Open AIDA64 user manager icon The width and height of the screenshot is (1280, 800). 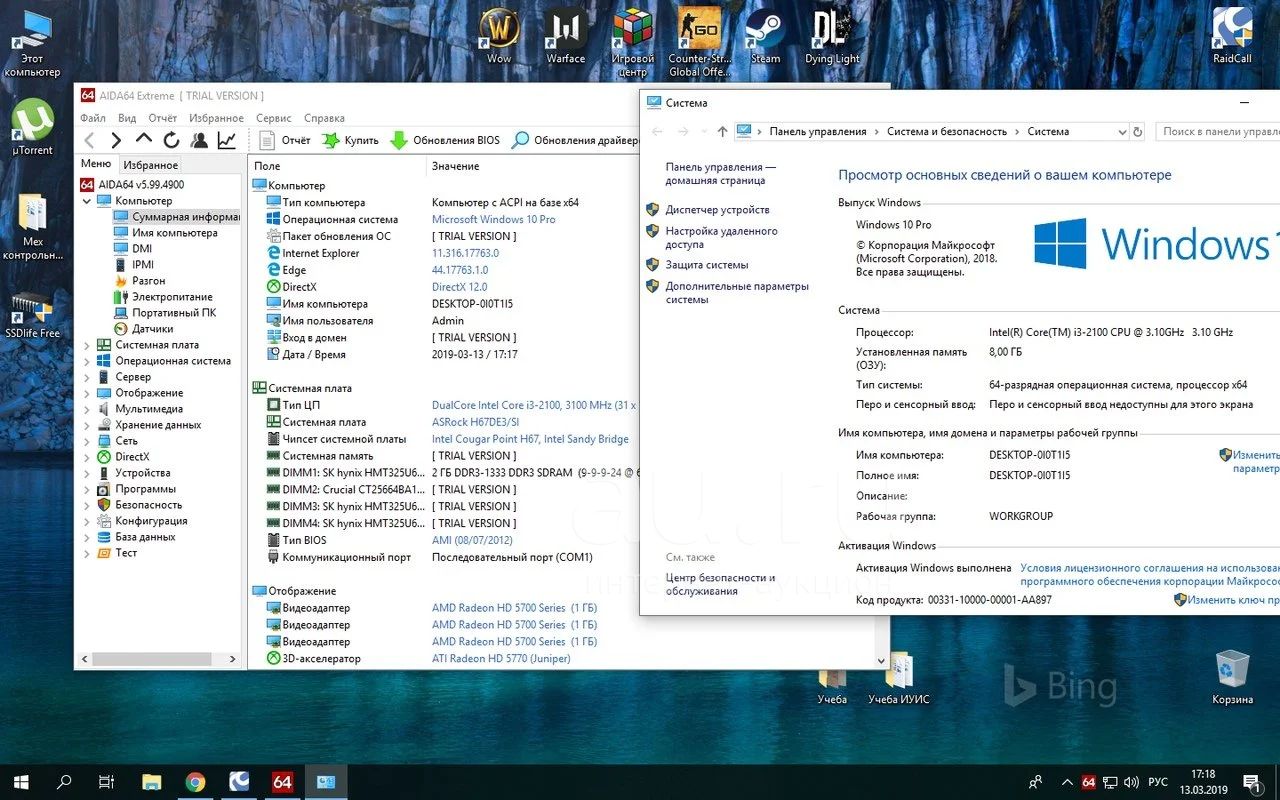pos(199,140)
